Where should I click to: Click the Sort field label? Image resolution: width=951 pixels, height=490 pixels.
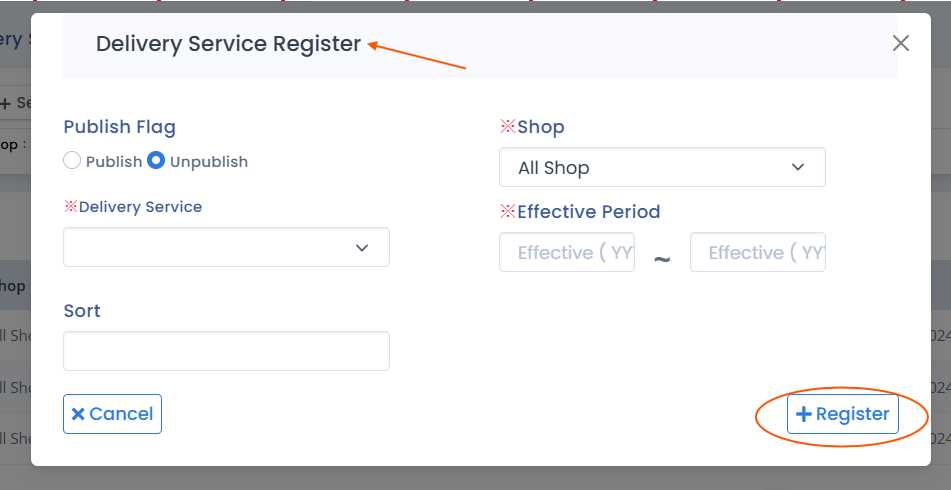82,311
